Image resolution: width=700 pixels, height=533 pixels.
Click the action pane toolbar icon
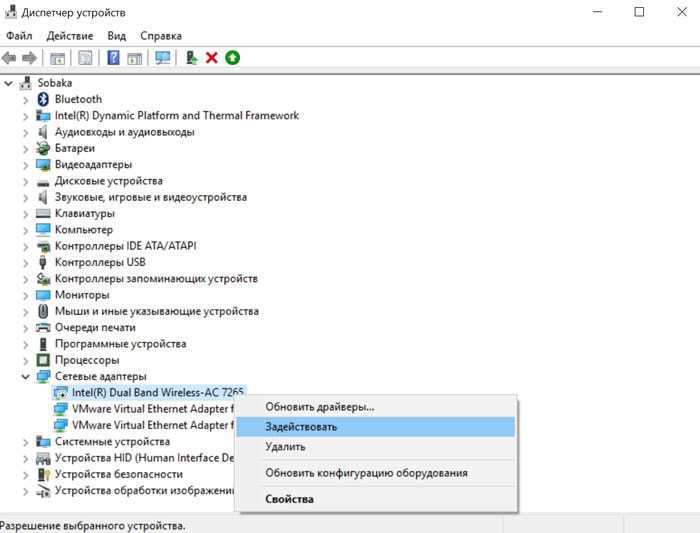pyautogui.click(x=134, y=58)
